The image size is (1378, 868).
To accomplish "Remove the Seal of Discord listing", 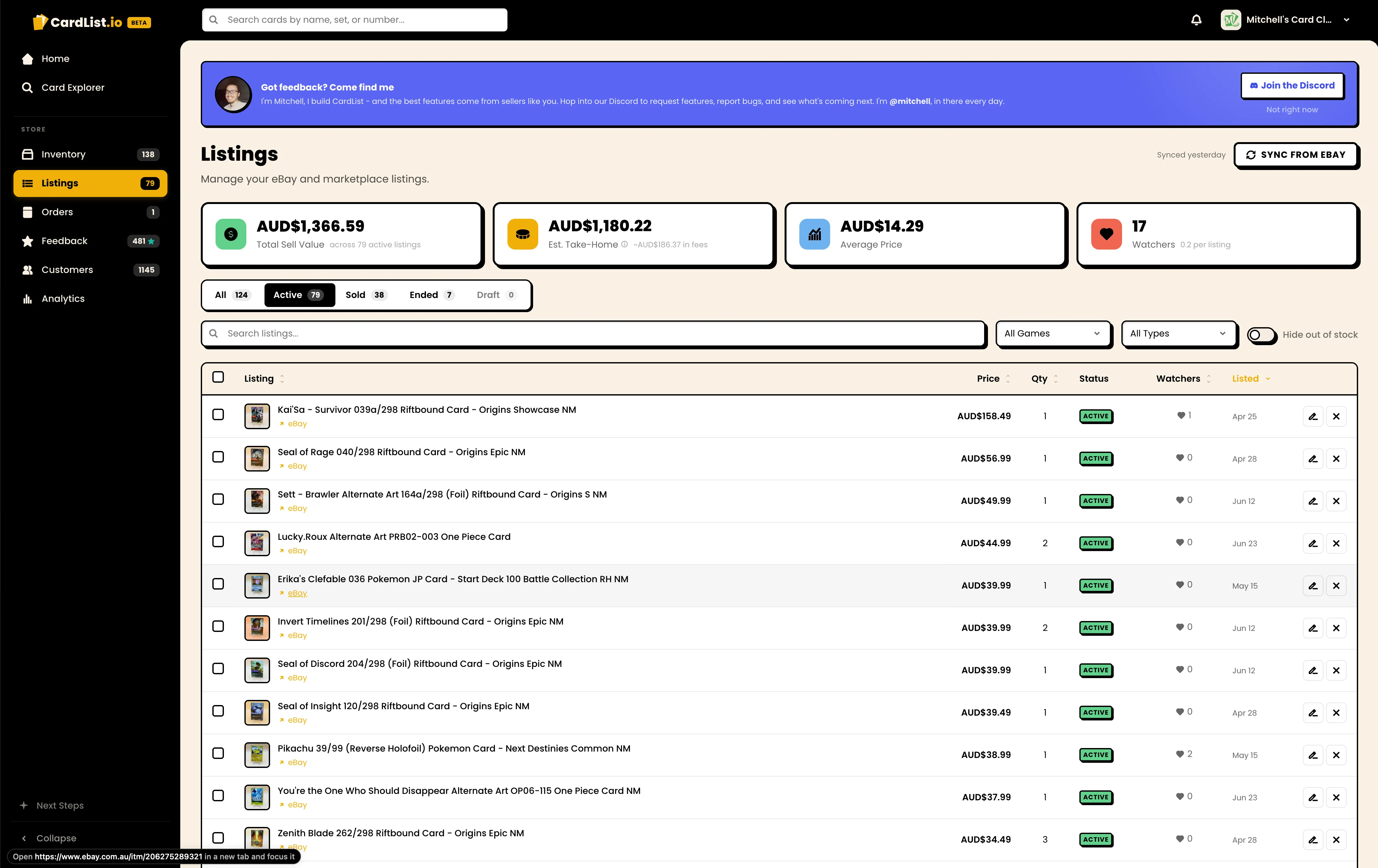I will [1336, 671].
